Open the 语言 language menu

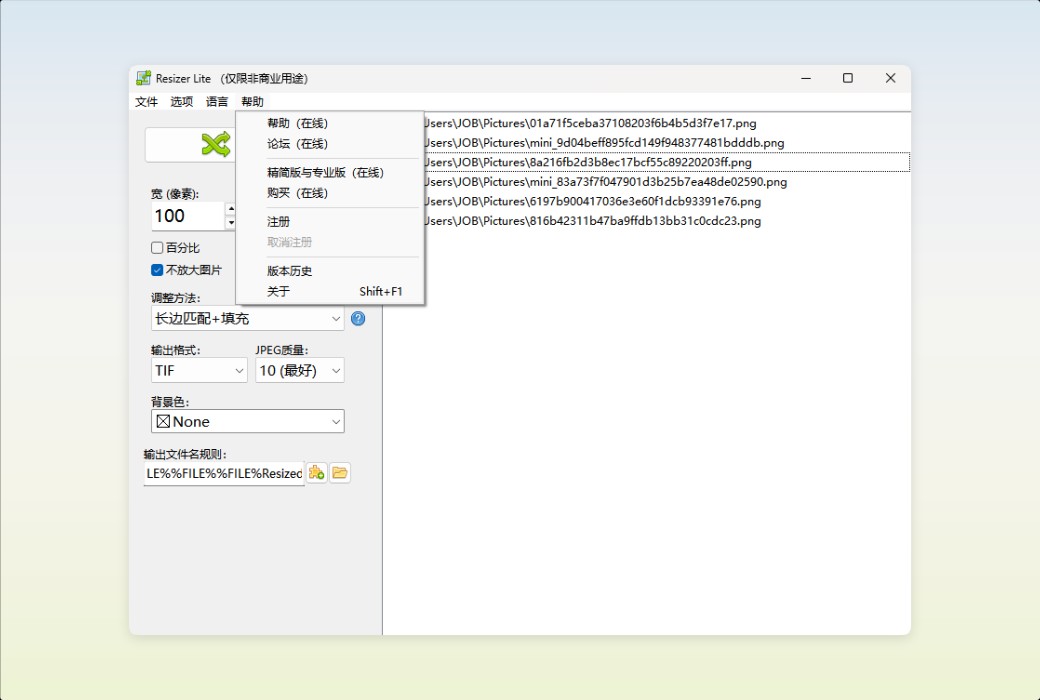(x=216, y=101)
